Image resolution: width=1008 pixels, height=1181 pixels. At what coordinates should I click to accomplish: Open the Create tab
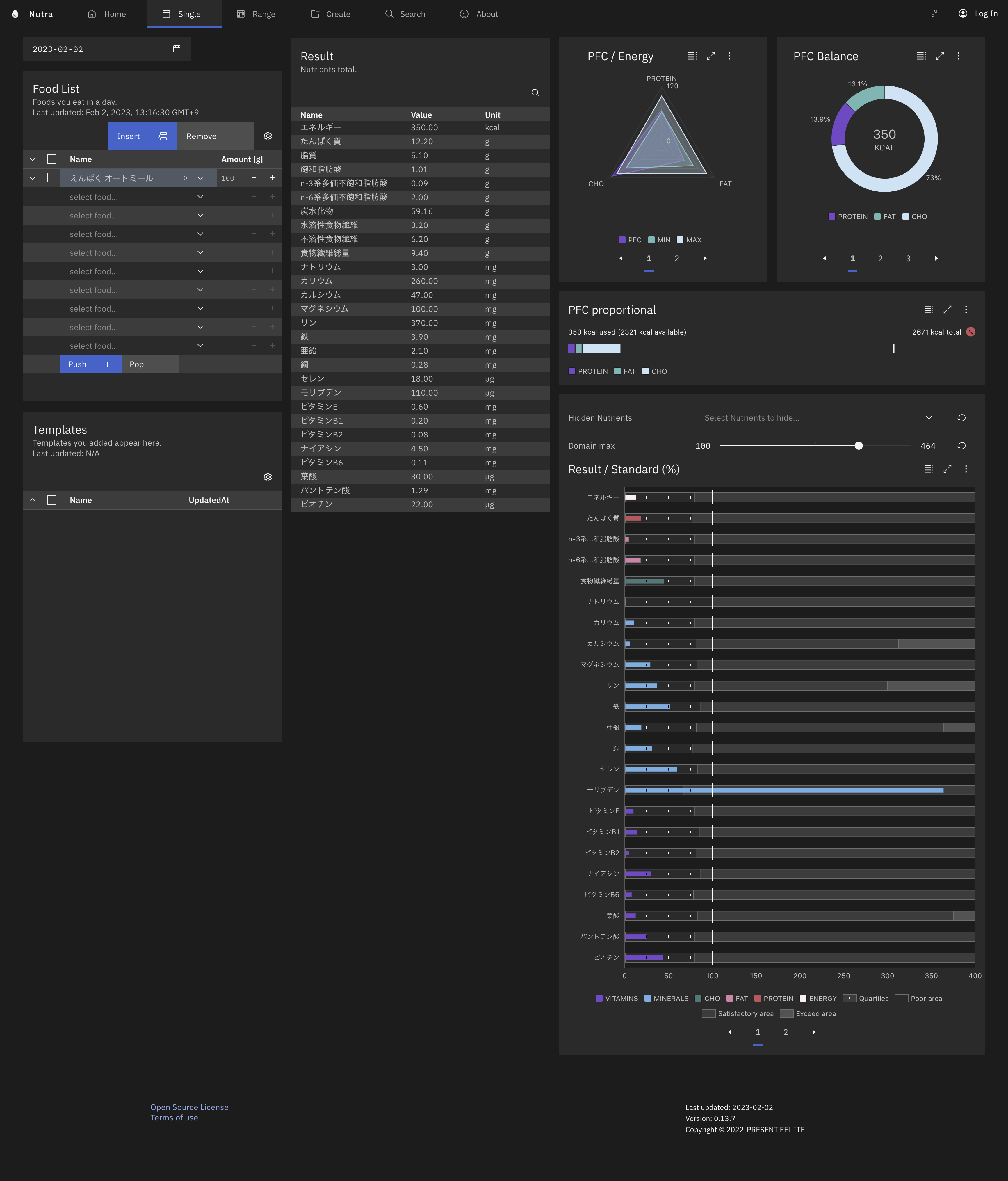click(330, 14)
